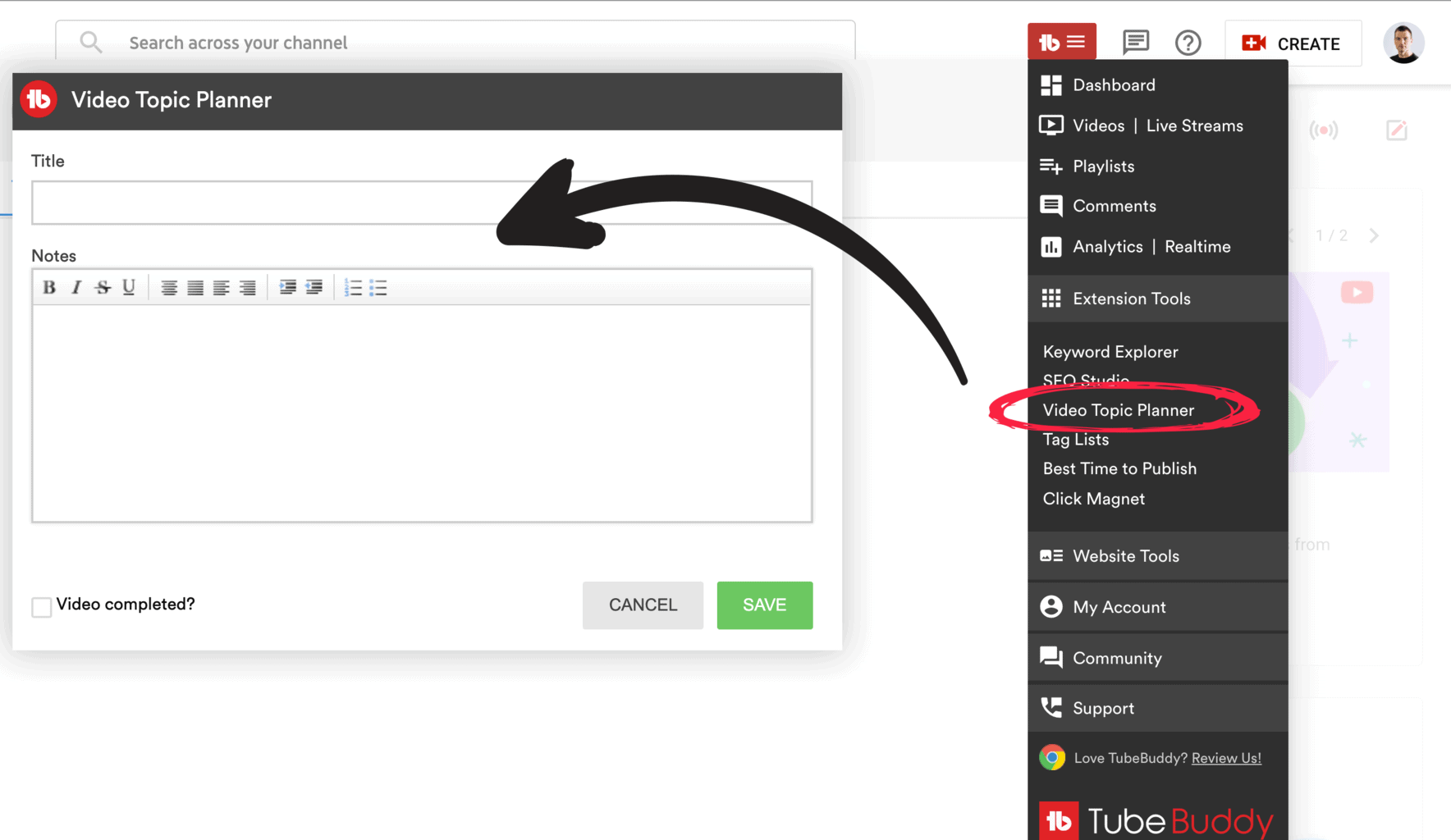Image resolution: width=1451 pixels, height=840 pixels.
Task: Open the YouTube Studio feedback message icon
Action: coord(1136,42)
